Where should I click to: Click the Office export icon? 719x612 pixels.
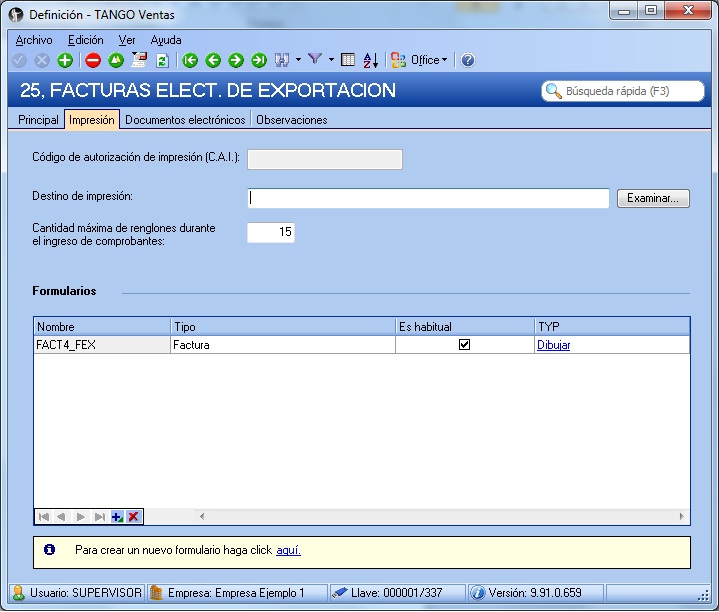(398, 60)
